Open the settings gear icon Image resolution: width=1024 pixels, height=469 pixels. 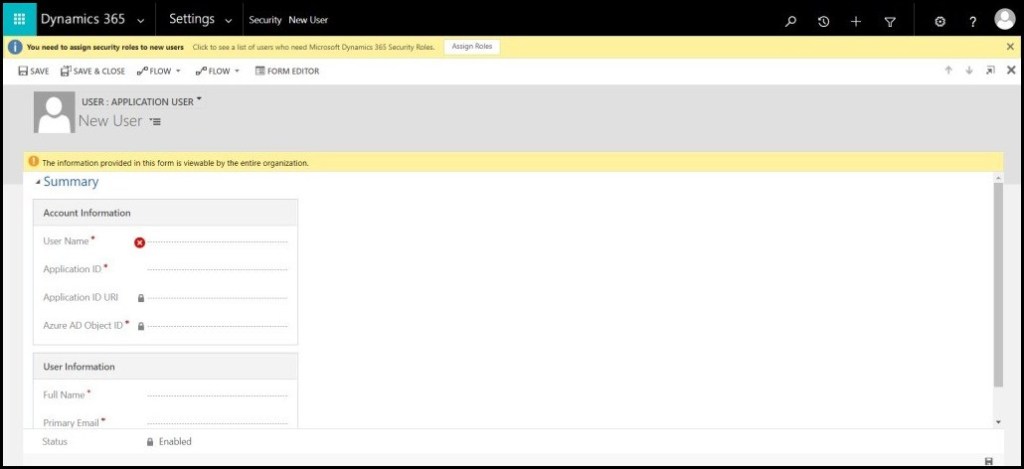tap(940, 21)
